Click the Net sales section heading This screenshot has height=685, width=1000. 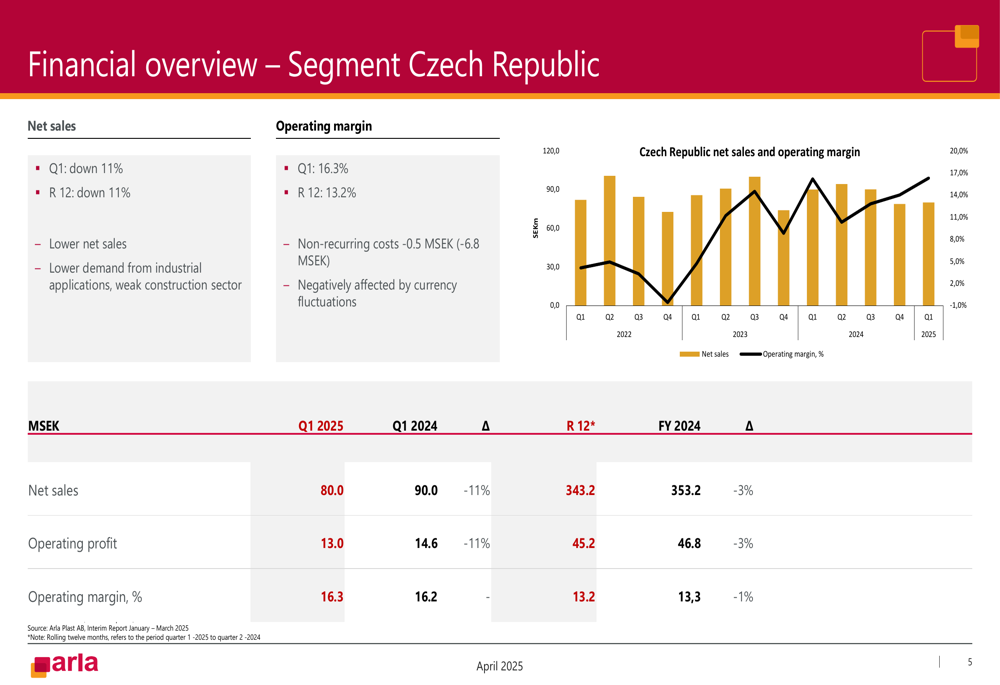pyautogui.click(x=52, y=126)
